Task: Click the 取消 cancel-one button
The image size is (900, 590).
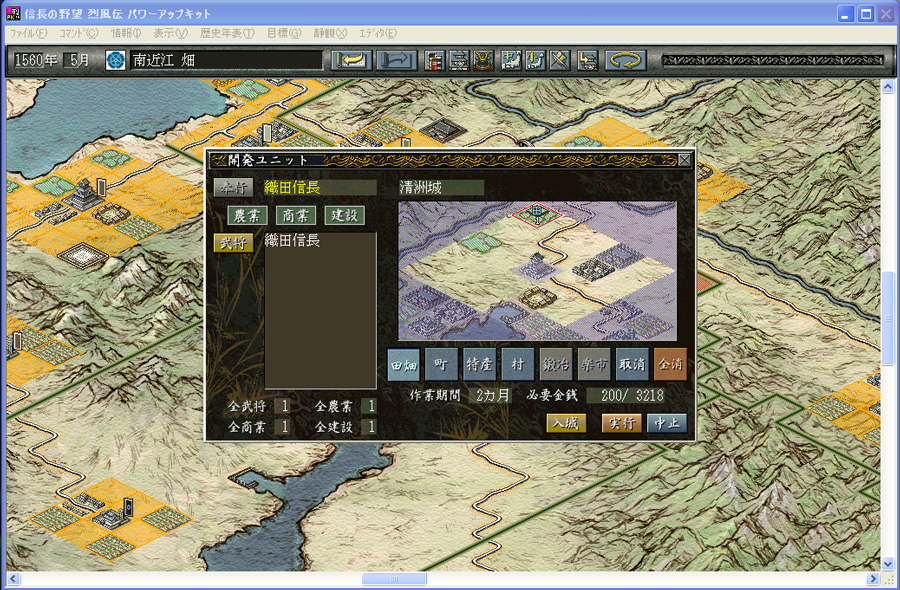Action: [x=632, y=364]
